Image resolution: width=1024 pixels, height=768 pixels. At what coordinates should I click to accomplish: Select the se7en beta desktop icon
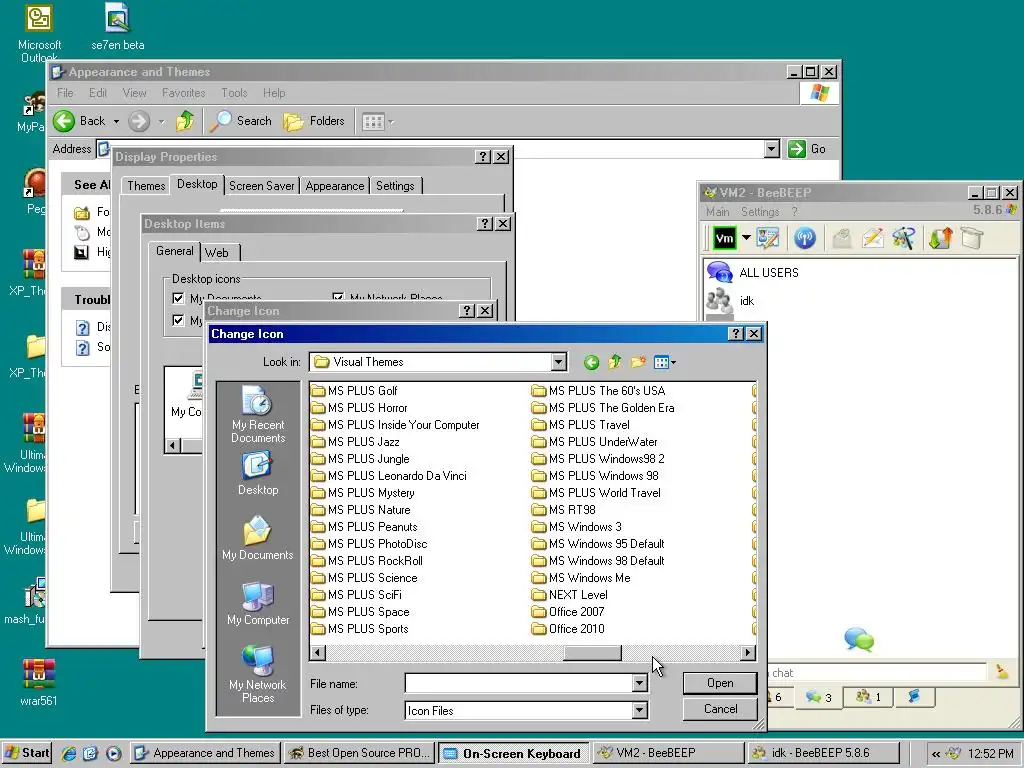[x=118, y=27]
